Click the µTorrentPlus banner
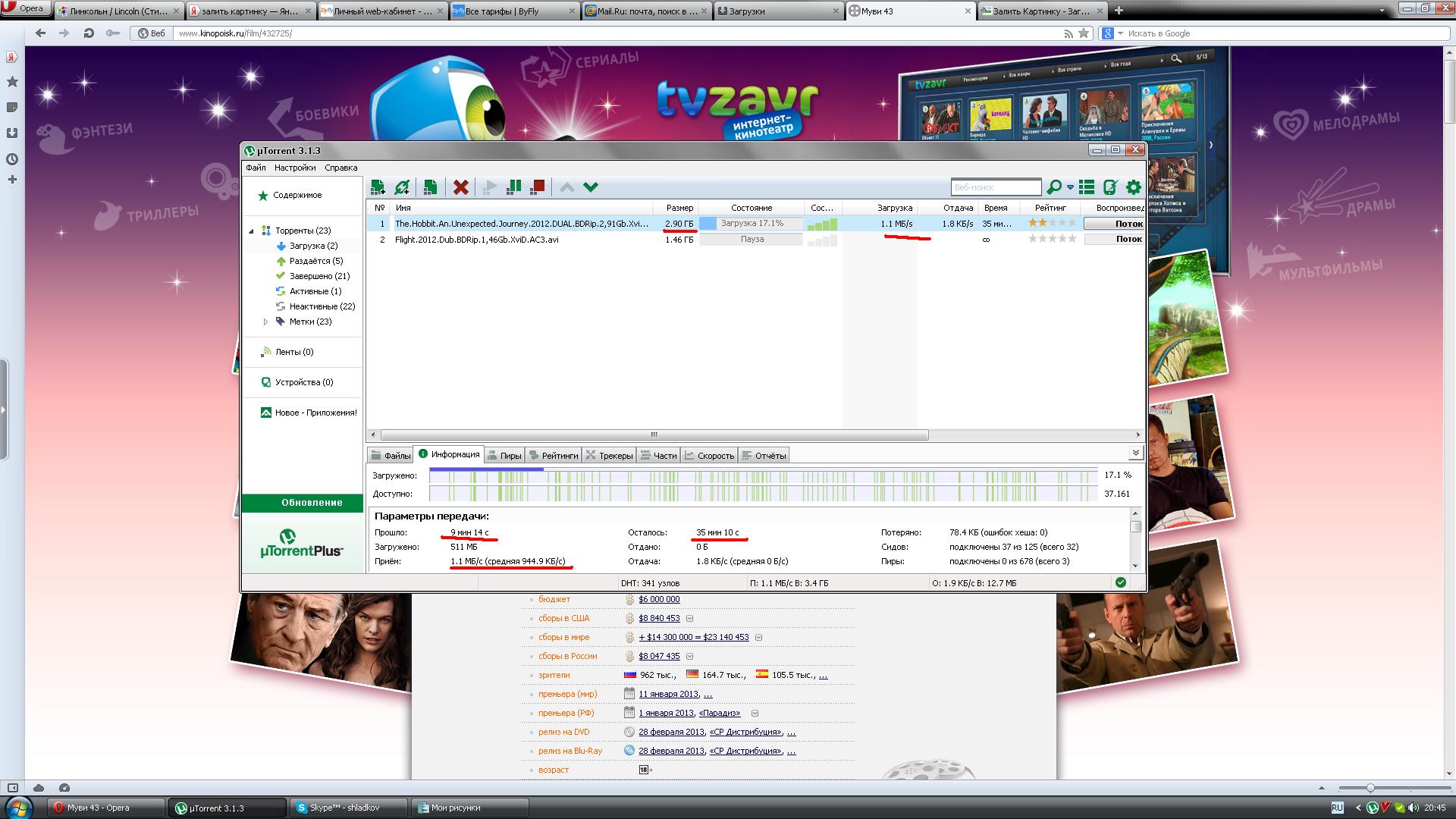 (303, 544)
